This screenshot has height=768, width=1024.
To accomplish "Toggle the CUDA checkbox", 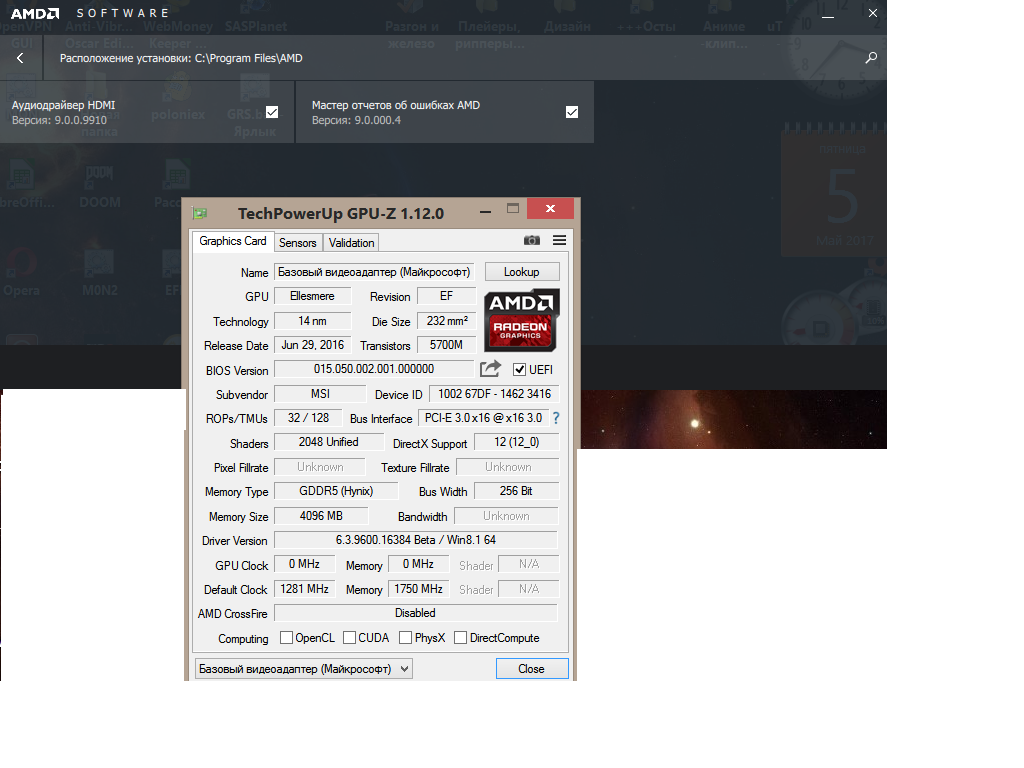I will [349, 637].
